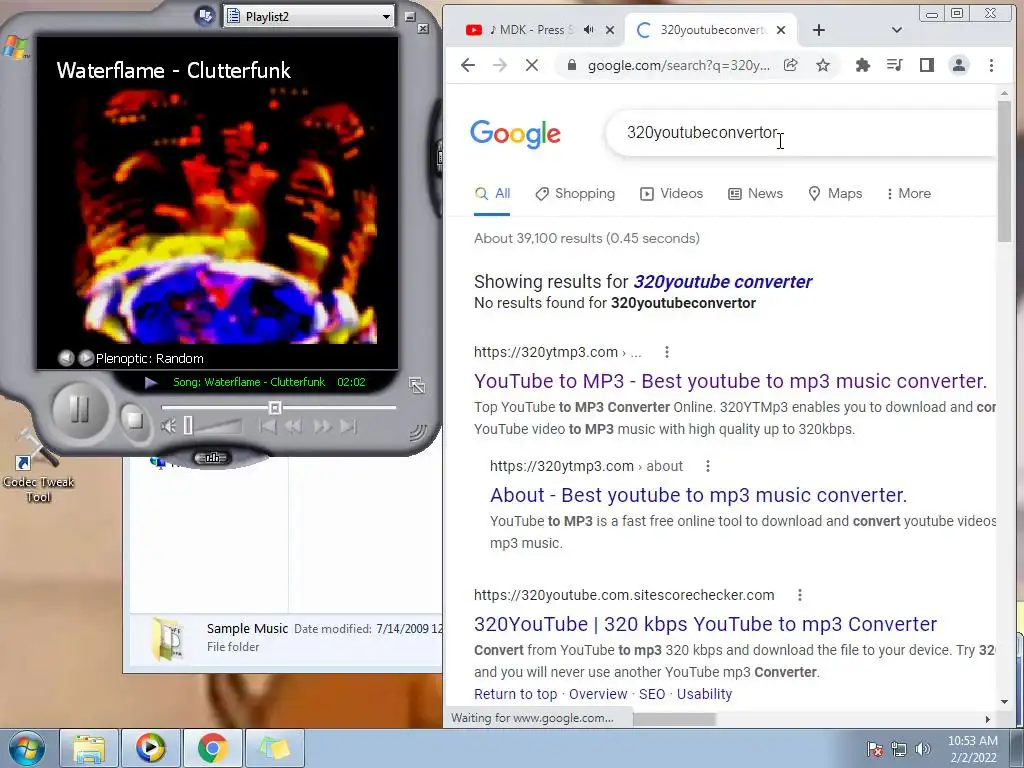This screenshot has width=1024, height=768.
Task: Switch to the MDK - Press YouTube tab
Action: pos(530,30)
